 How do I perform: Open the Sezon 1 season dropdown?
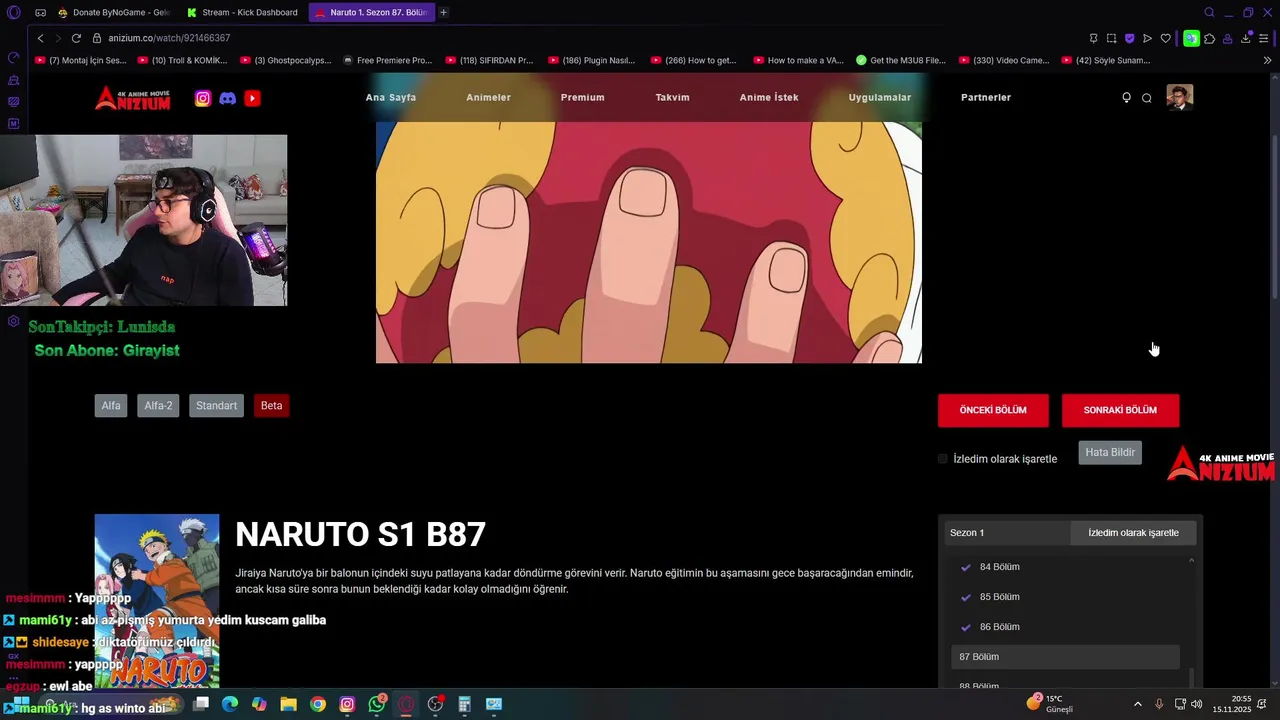coord(1007,533)
